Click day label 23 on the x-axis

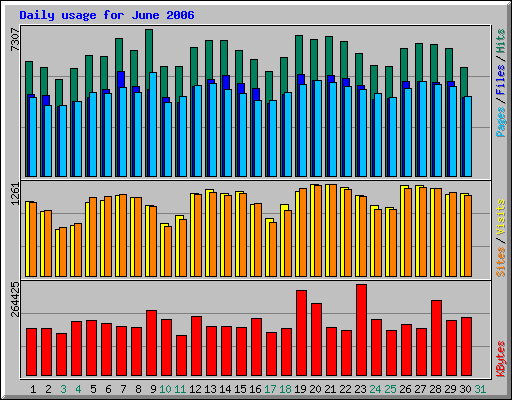click(360, 389)
